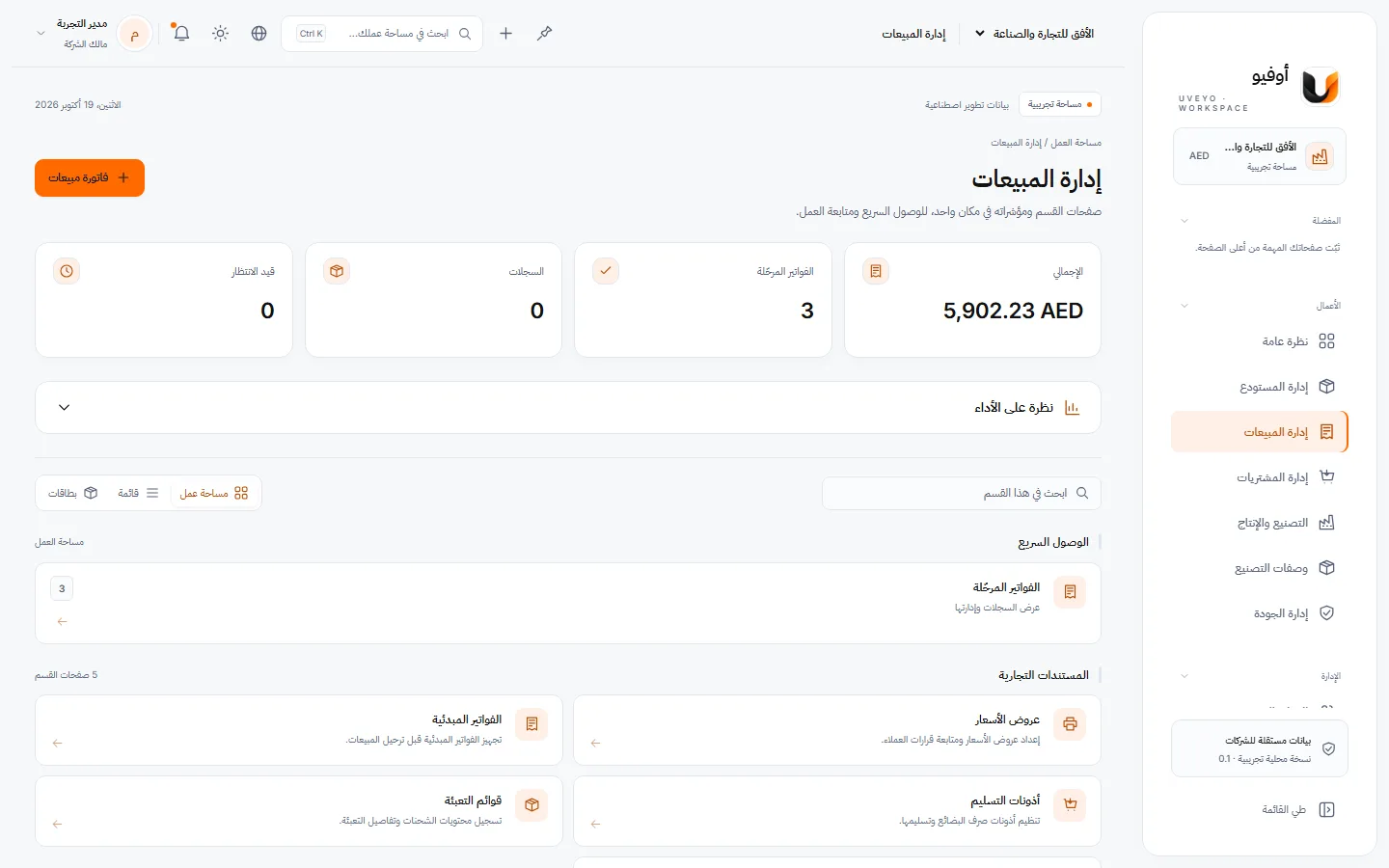
Task: Collapse the الأعمال section in sidebar
Action: 1185,306
